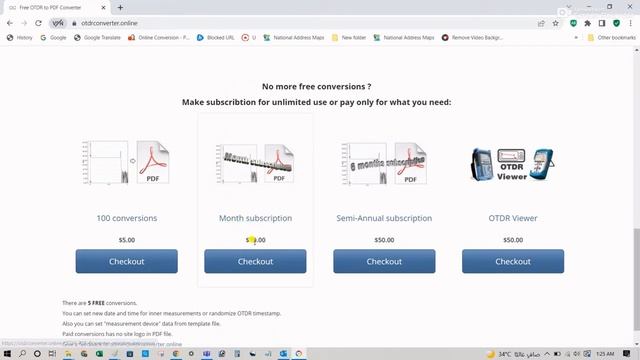Open the taskbar search magnifier
The image size is (640, 360).
click(22, 353)
